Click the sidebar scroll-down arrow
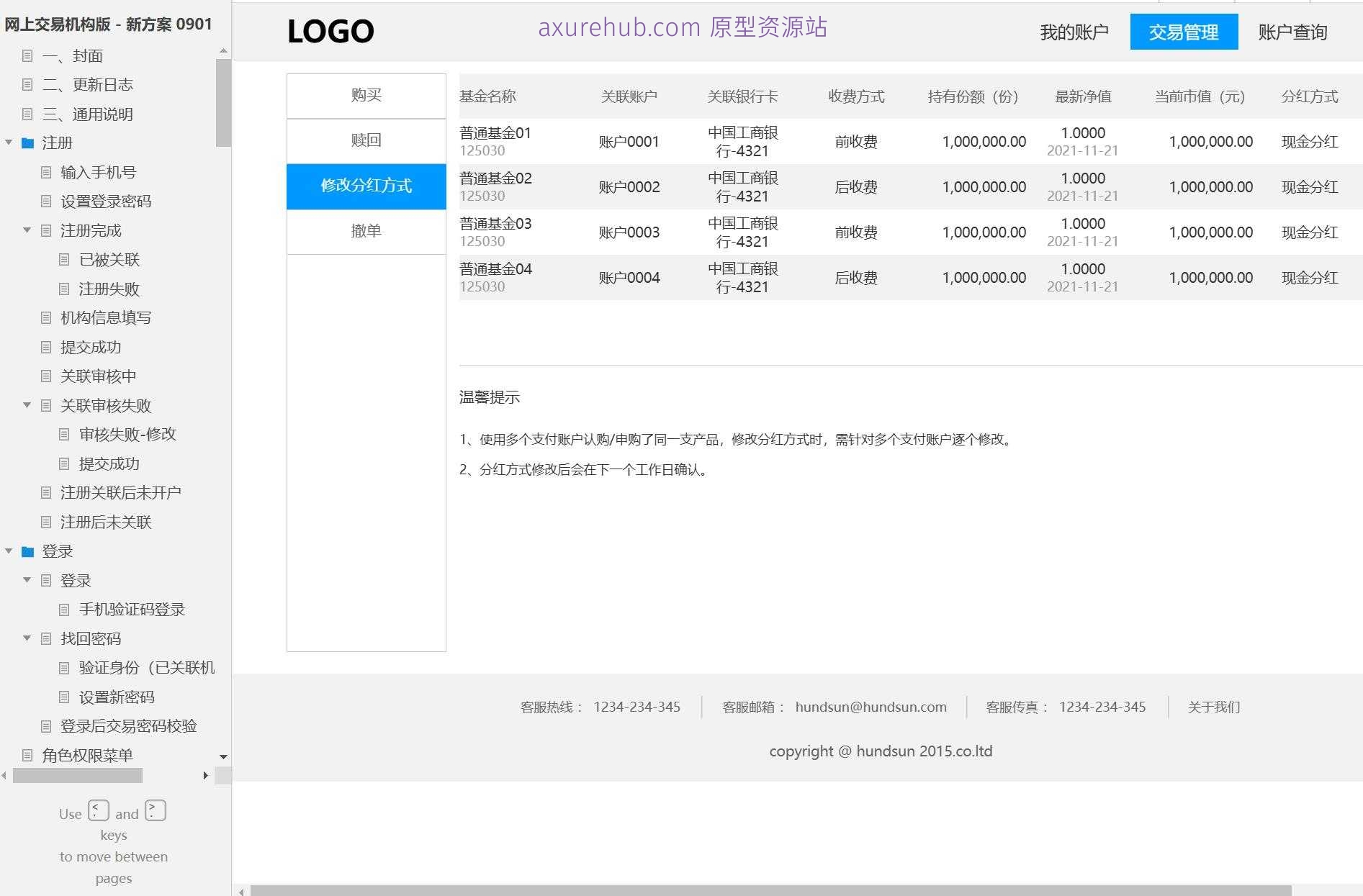This screenshot has width=1363, height=896. coord(222,757)
